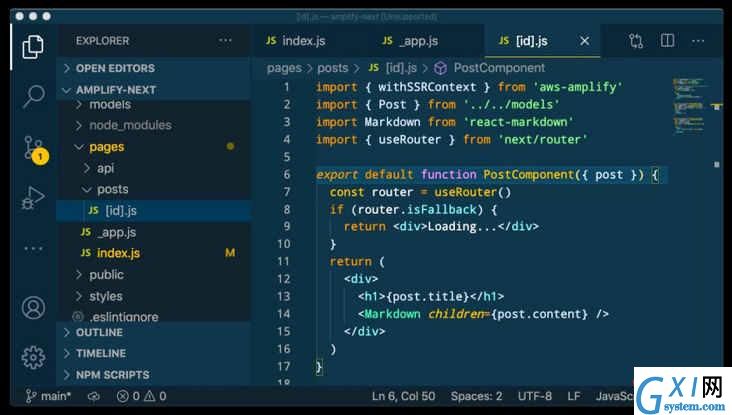
Task: Click the M modified badge next to index.js
Action: tap(230, 253)
